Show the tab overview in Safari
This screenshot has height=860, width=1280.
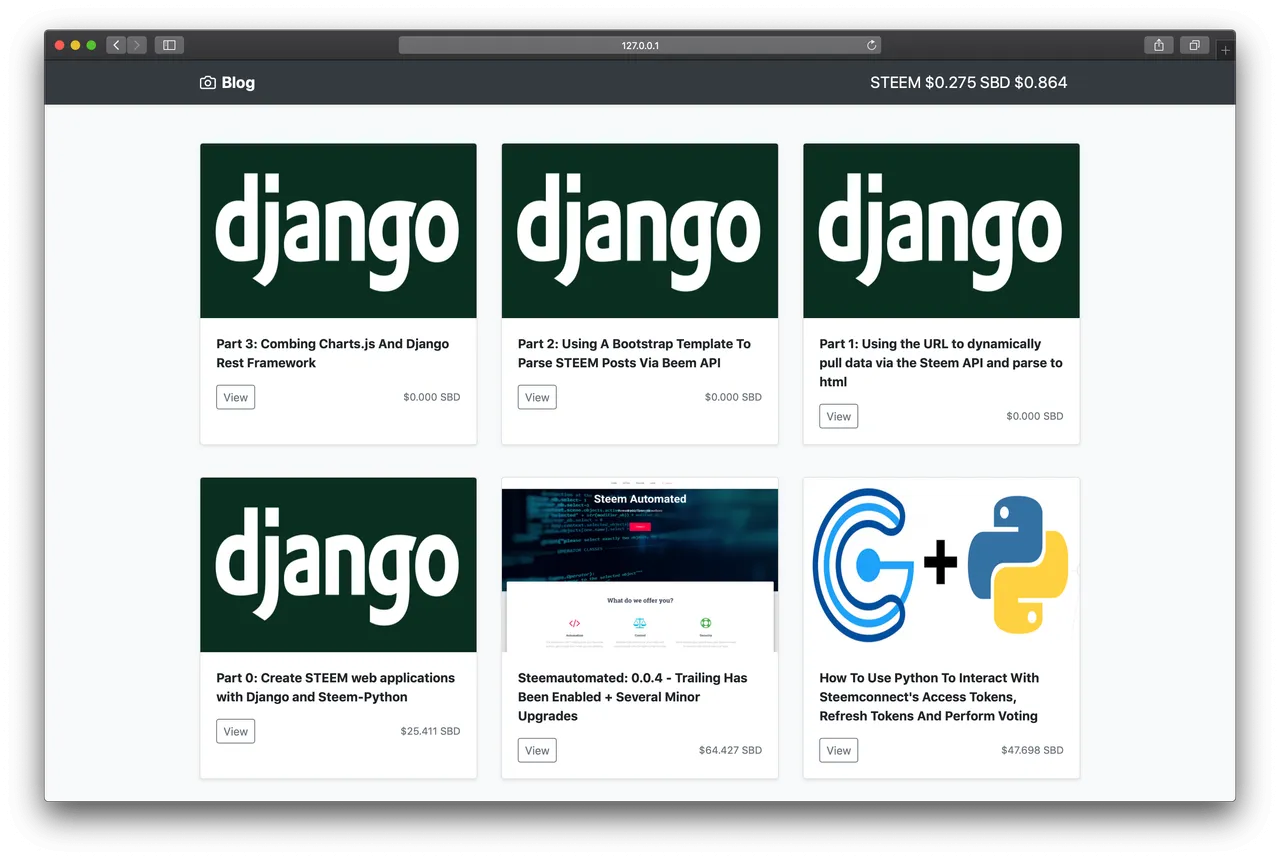click(1194, 45)
